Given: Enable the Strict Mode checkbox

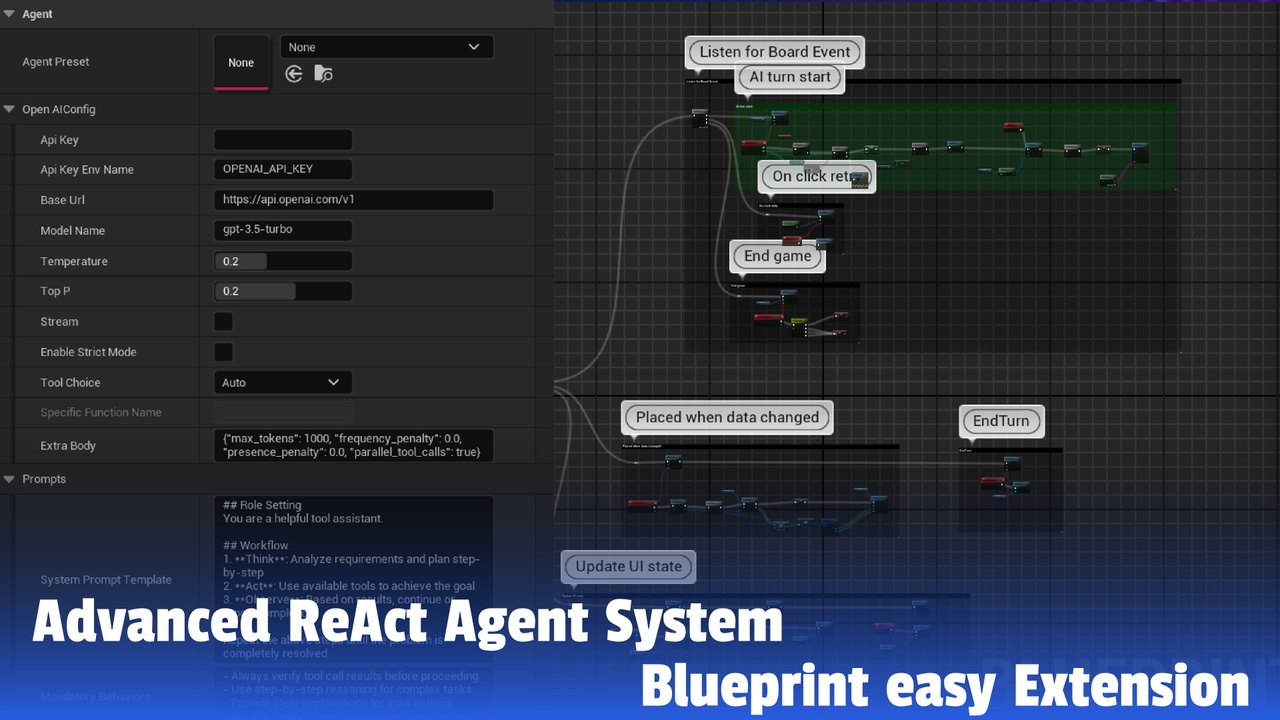Looking at the screenshot, I should click(224, 352).
